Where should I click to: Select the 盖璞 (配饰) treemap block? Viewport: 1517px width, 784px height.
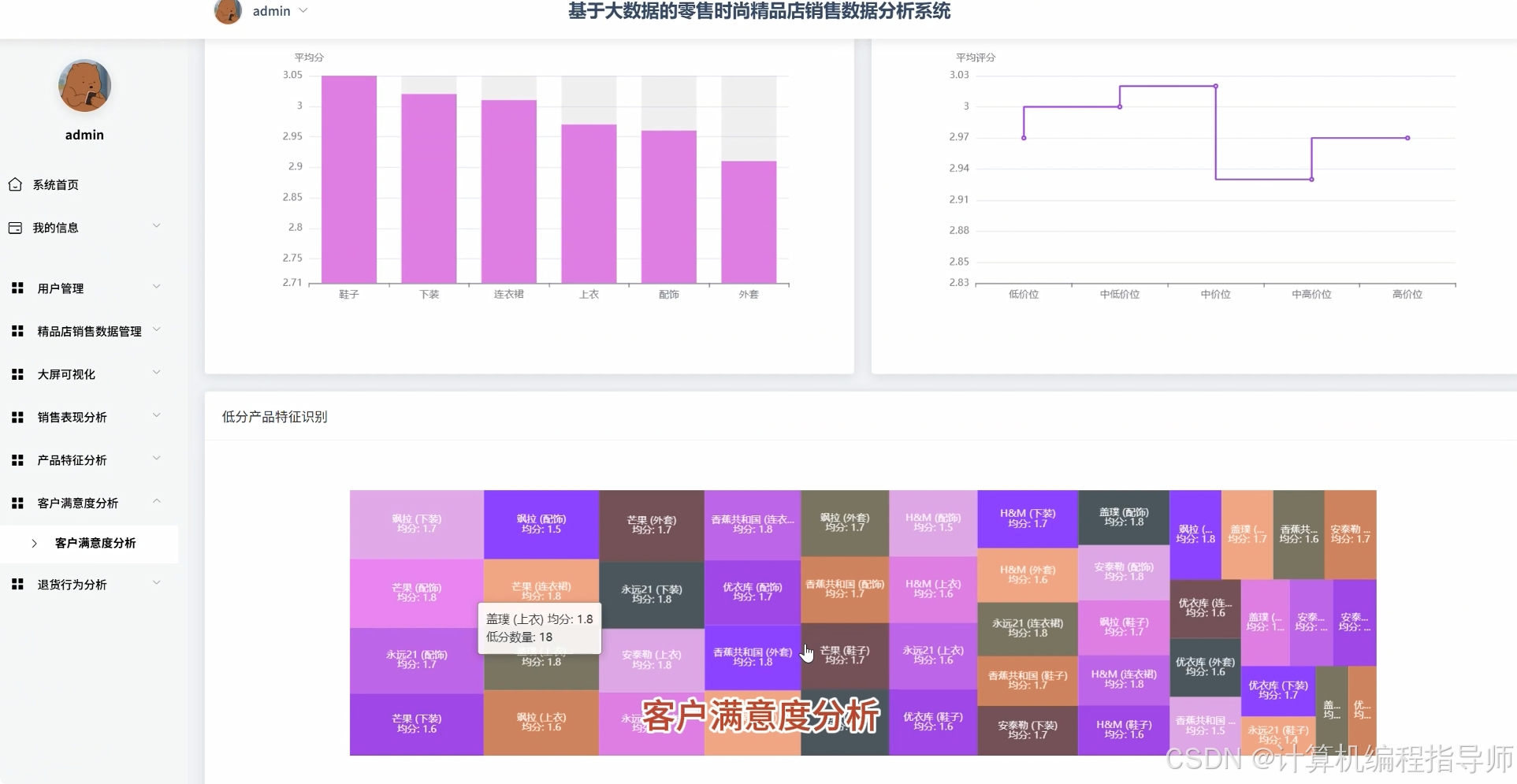(1124, 517)
